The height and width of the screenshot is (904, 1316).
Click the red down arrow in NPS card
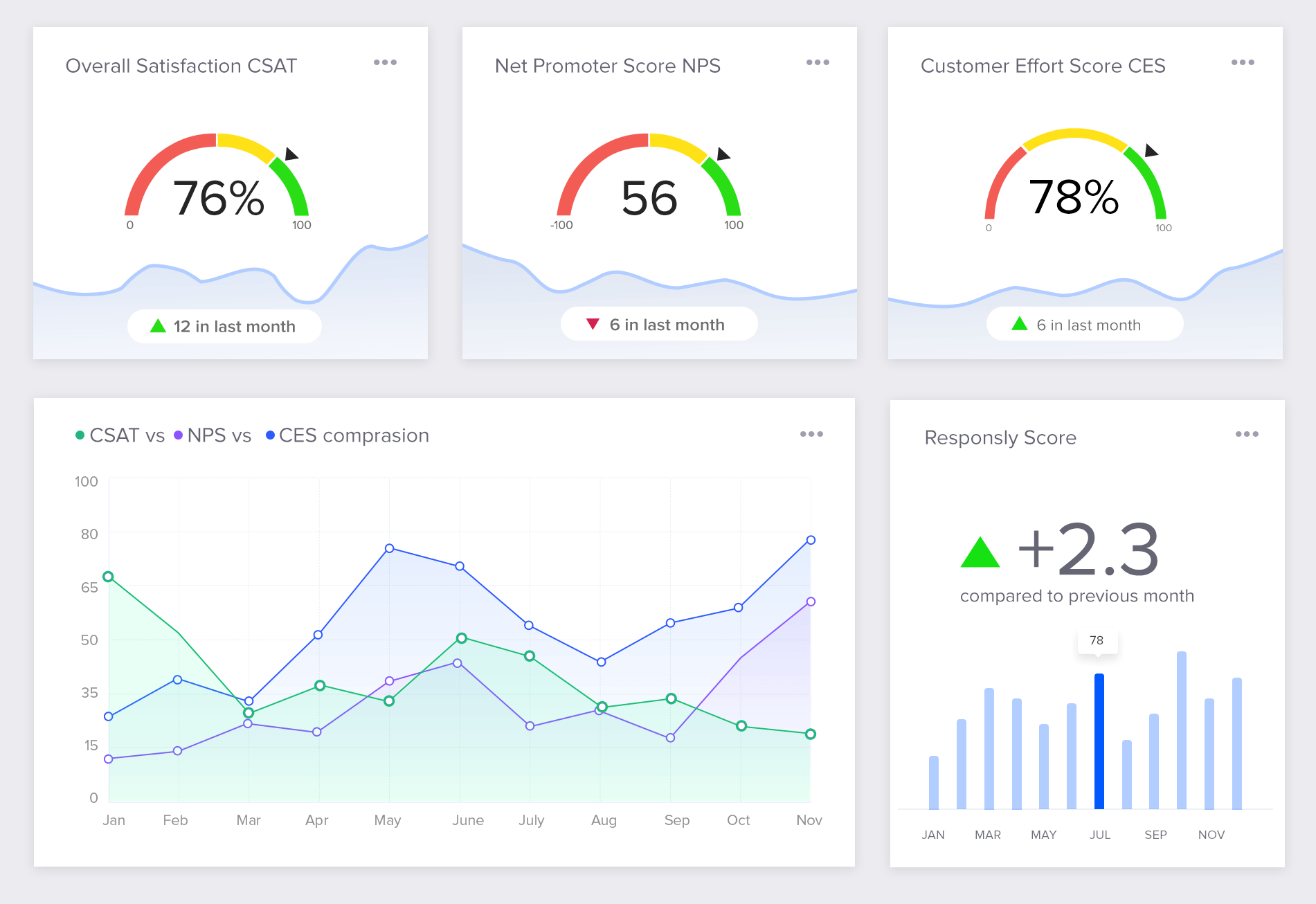click(593, 323)
